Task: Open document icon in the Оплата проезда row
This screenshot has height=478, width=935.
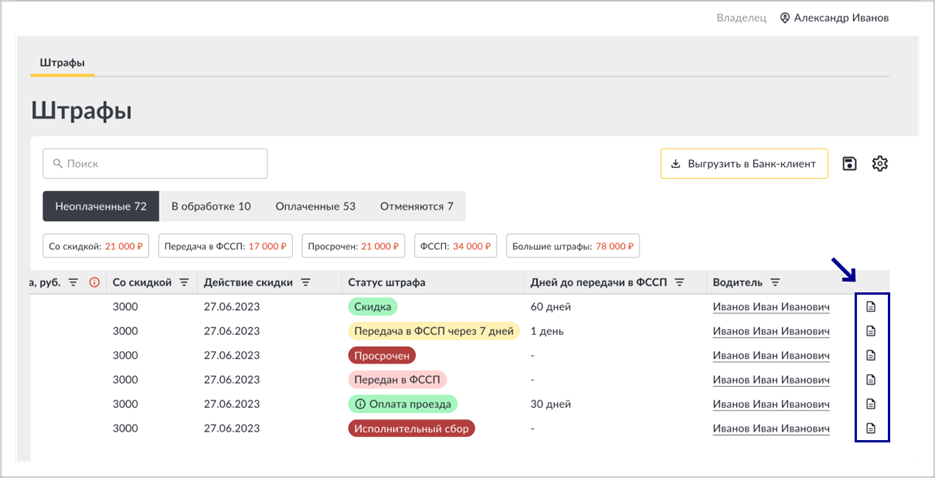Action: (x=871, y=403)
